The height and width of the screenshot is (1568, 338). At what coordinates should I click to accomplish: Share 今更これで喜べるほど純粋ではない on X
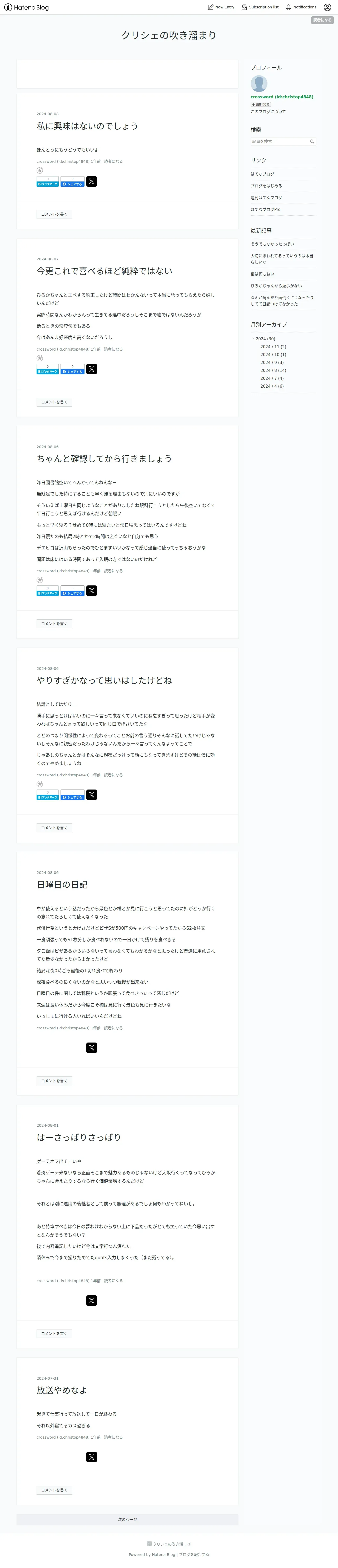[x=91, y=369]
